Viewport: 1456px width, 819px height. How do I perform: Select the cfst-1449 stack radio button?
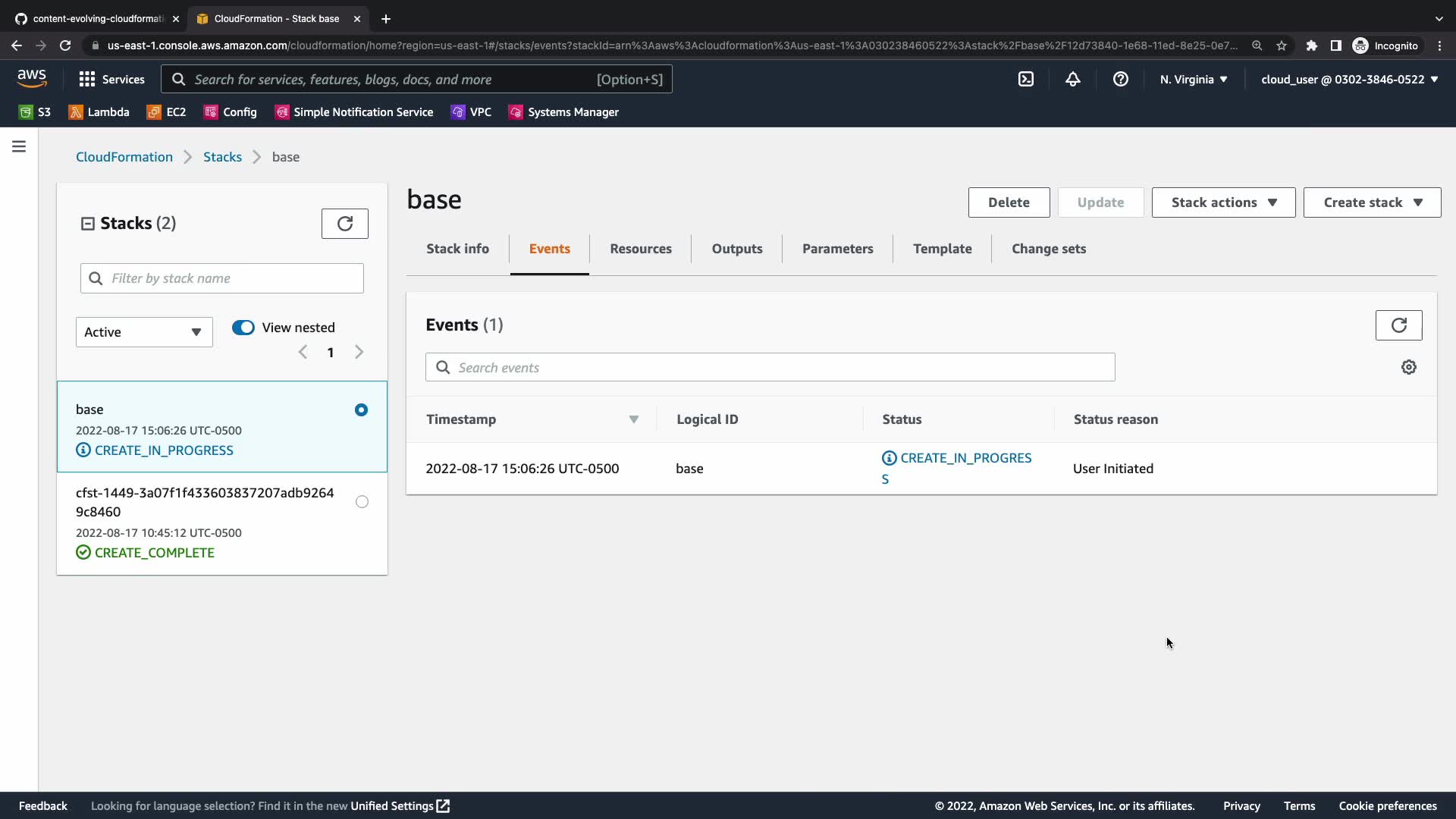click(362, 502)
